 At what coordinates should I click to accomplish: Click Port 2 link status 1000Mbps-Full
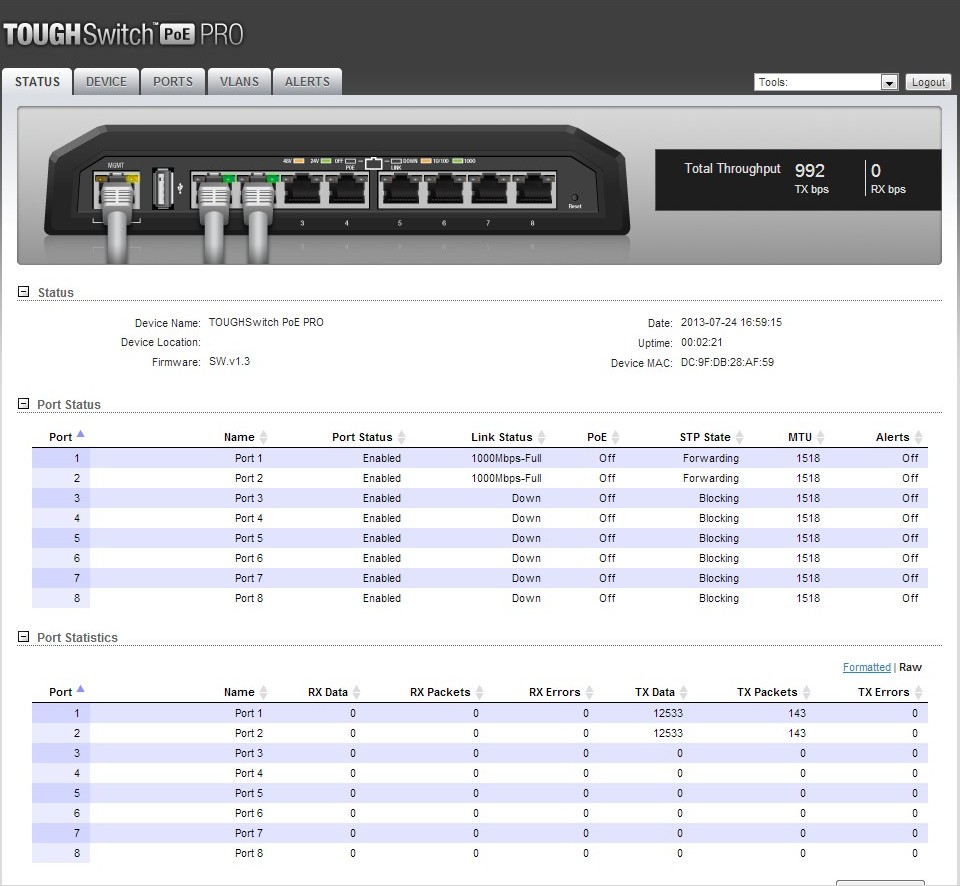(x=506, y=478)
